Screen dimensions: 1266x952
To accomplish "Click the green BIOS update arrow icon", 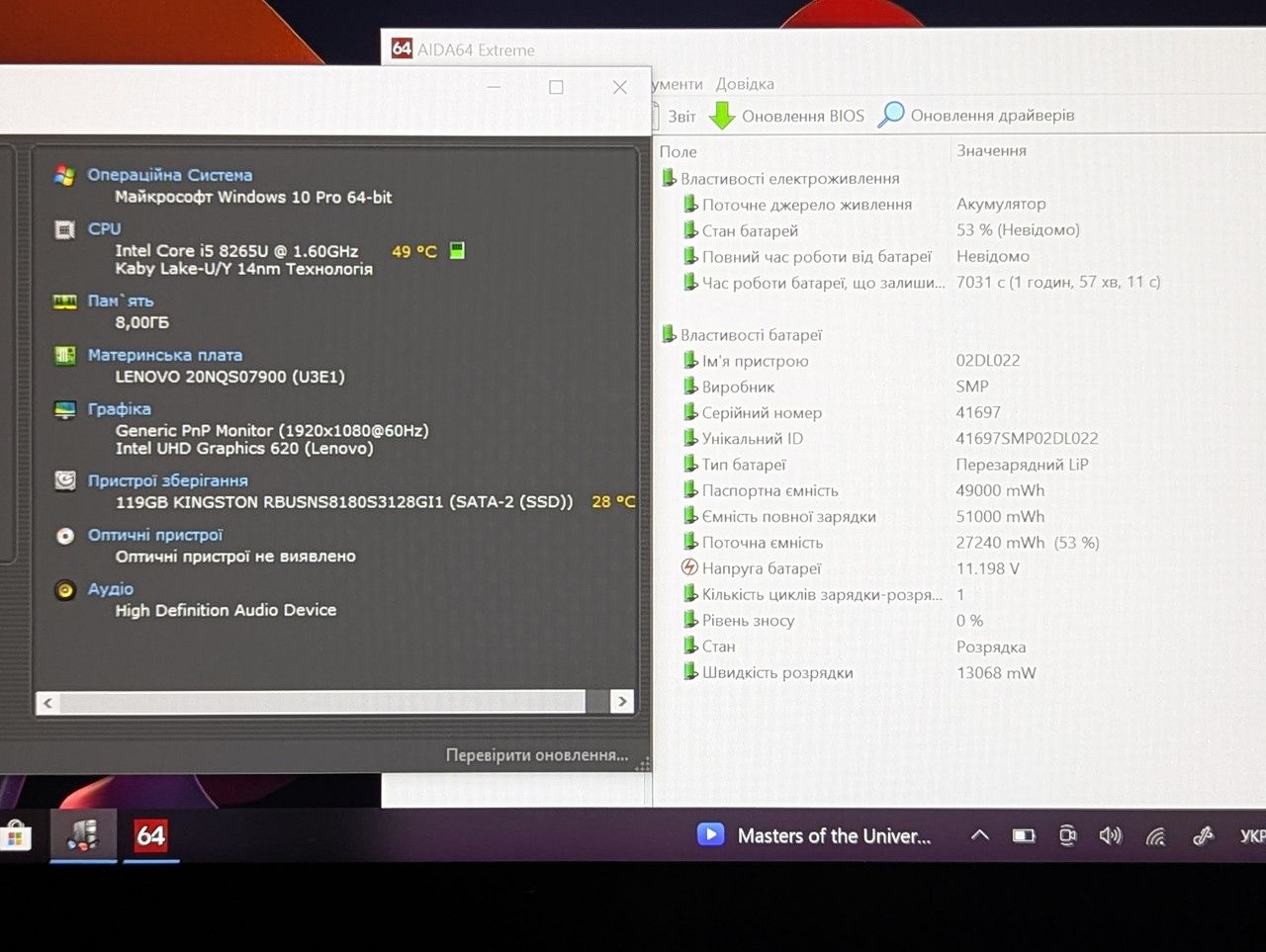I will tap(722, 116).
